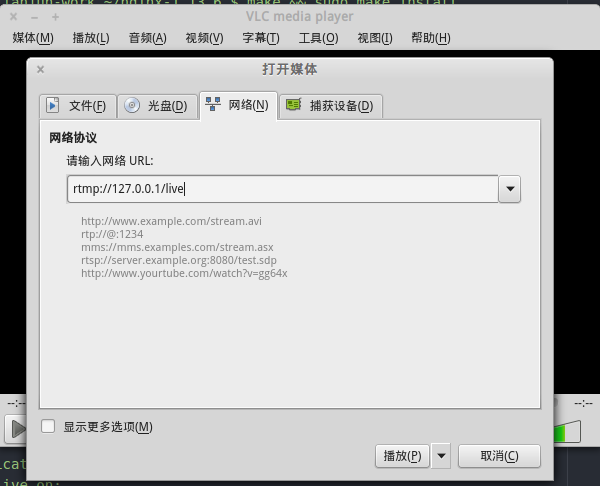Open the 工具(O) menu
The image size is (600, 486).
pyautogui.click(x=318, y=38)
